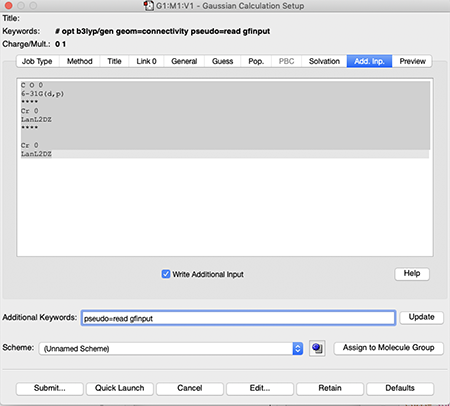Click inside the Additional Keywords field

point(238,318)
